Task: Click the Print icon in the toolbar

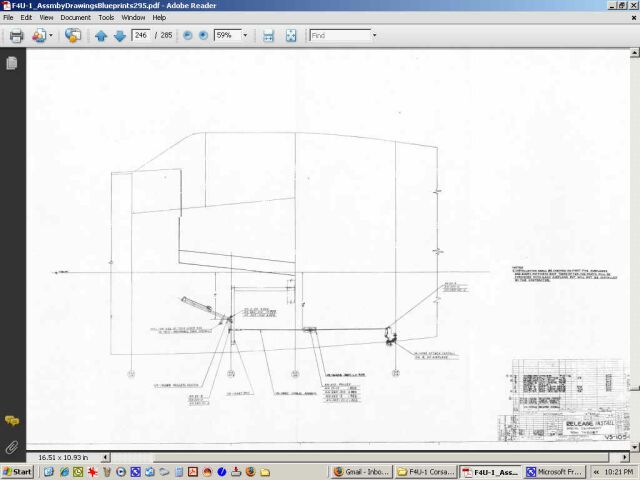Action: pyautogui.click(x=16, y=36)
